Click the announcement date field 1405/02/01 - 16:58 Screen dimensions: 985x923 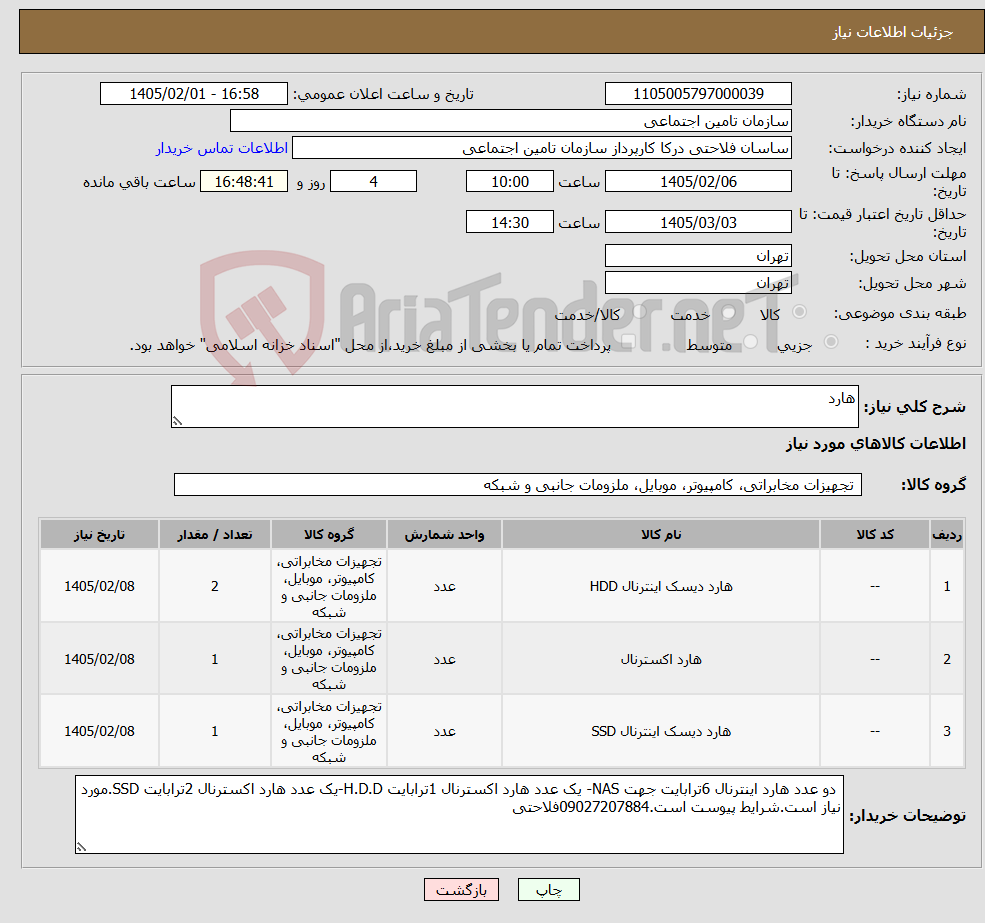[193, 94]
